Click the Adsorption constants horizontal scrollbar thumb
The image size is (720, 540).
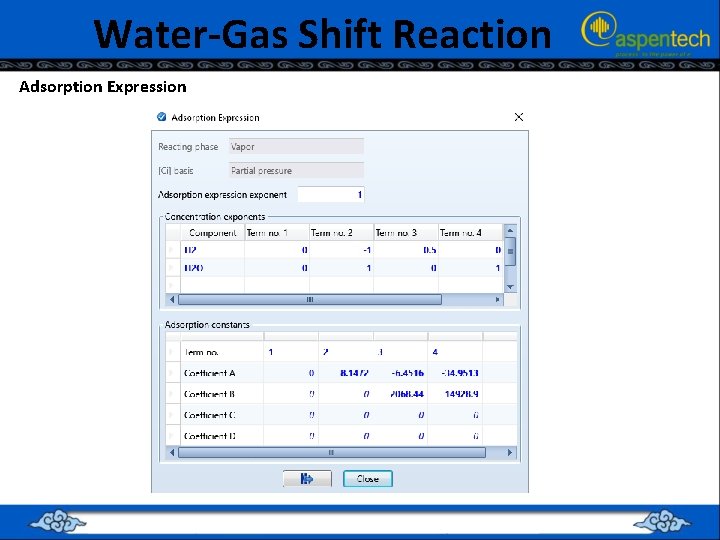point(332,452)
